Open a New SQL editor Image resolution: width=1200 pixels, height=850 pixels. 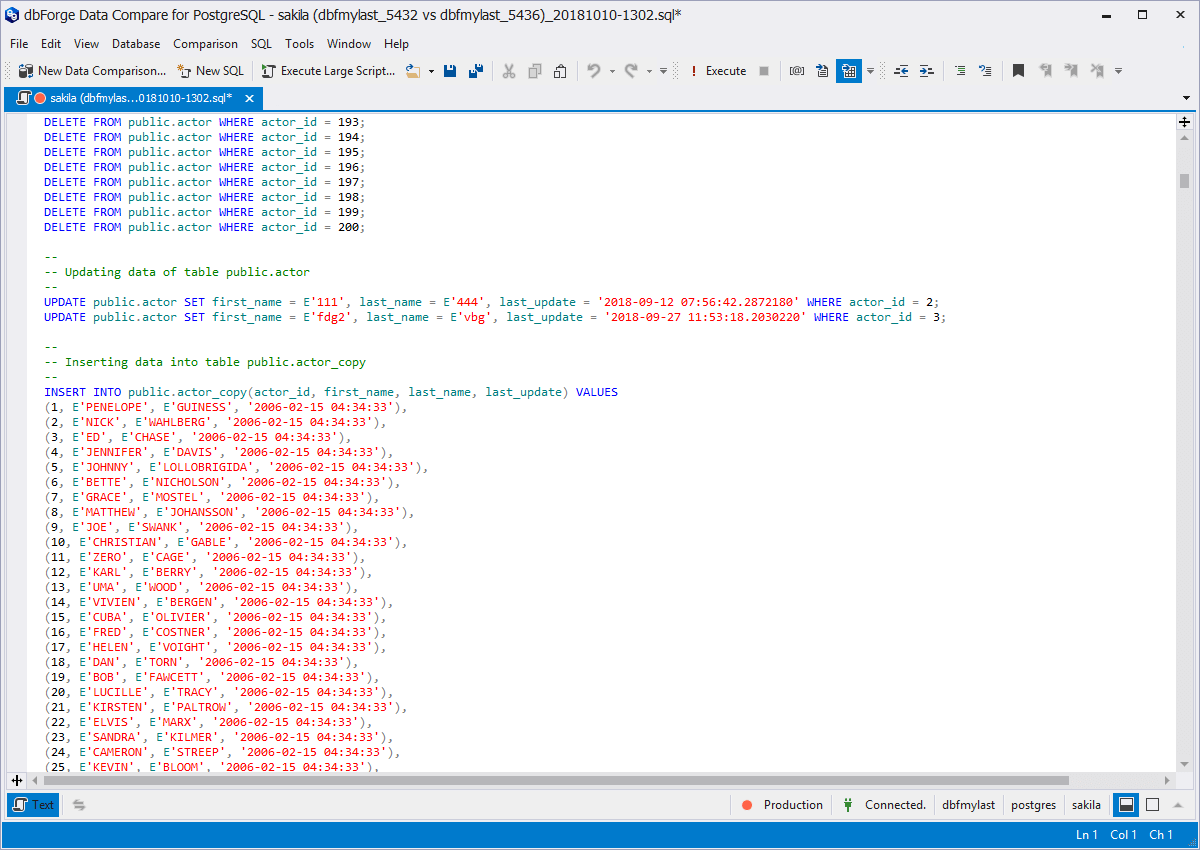[x=210, y=70]
